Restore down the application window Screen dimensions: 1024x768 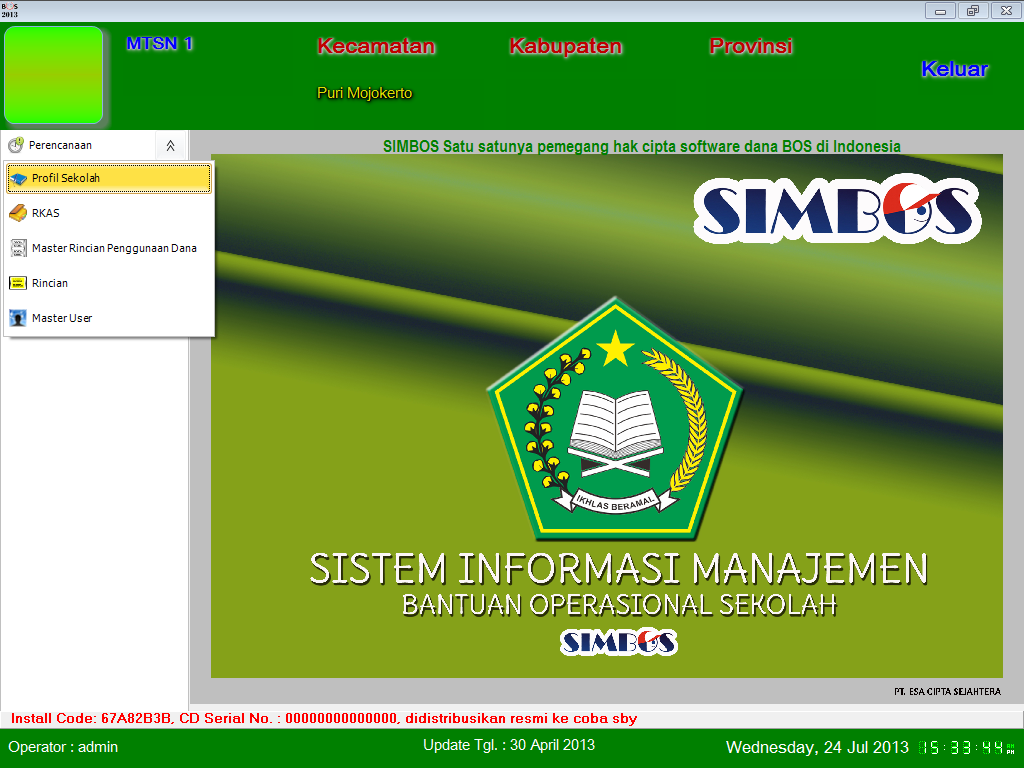click(973, 11)
